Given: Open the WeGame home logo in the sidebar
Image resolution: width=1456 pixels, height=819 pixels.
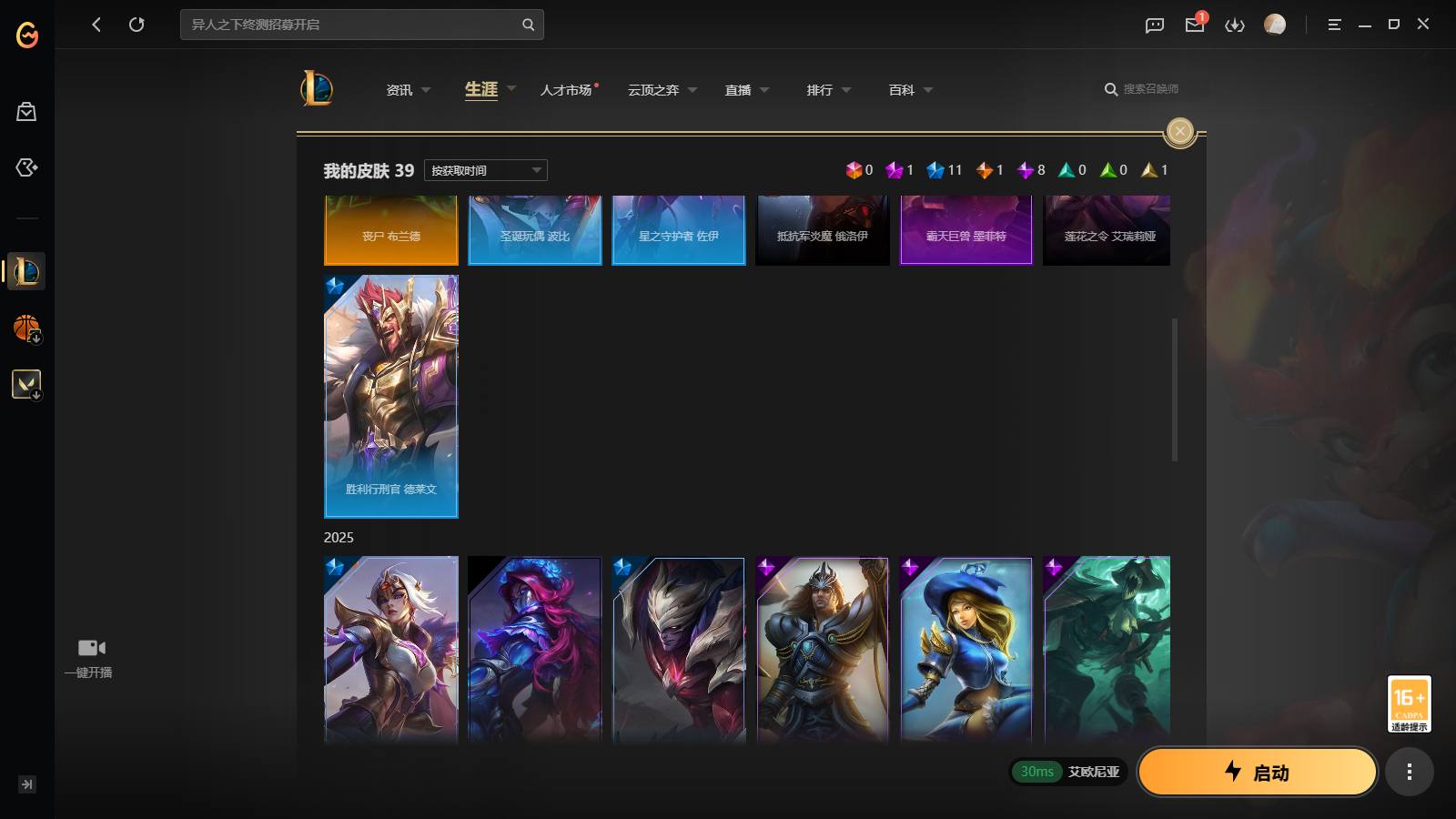Looking at the screenshot, I should pos(27,35).
